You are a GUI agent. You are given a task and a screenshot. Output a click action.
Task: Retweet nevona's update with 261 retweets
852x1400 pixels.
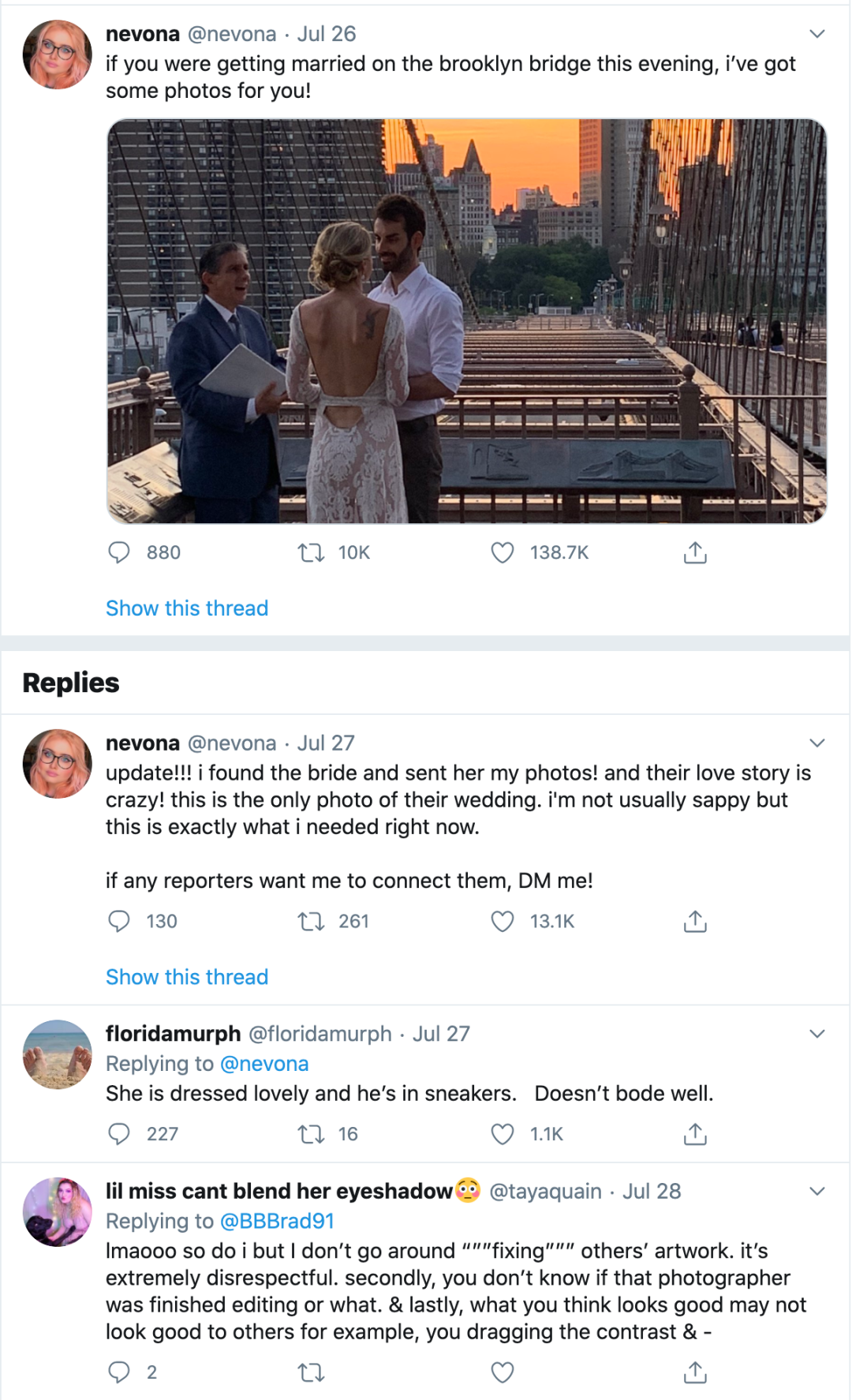tap(311, 921)
